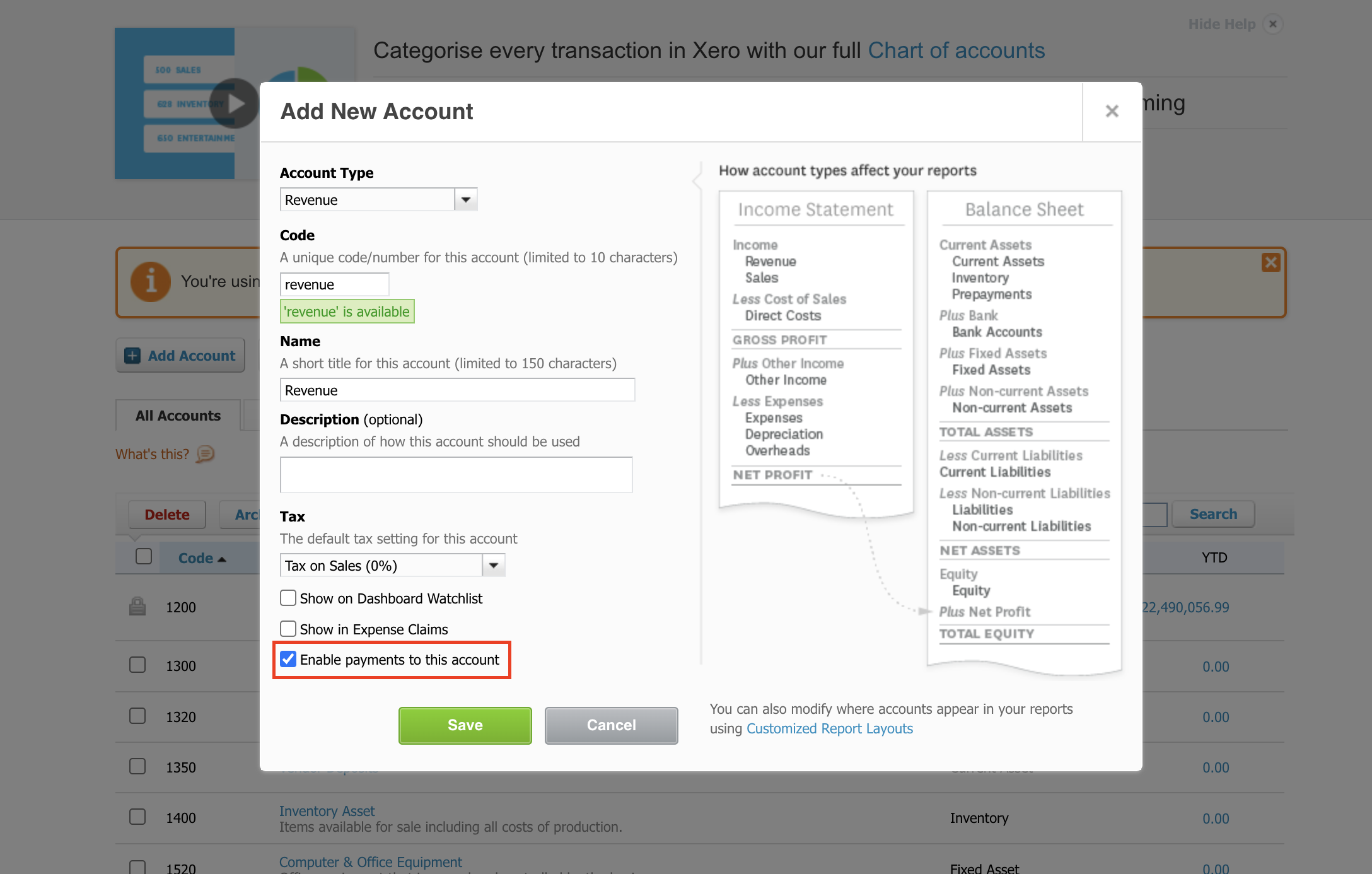The width and height of the screenshot is (1372, 874).
Task: Open the Chart of accounts help link
Action: [x=956, y=50]
